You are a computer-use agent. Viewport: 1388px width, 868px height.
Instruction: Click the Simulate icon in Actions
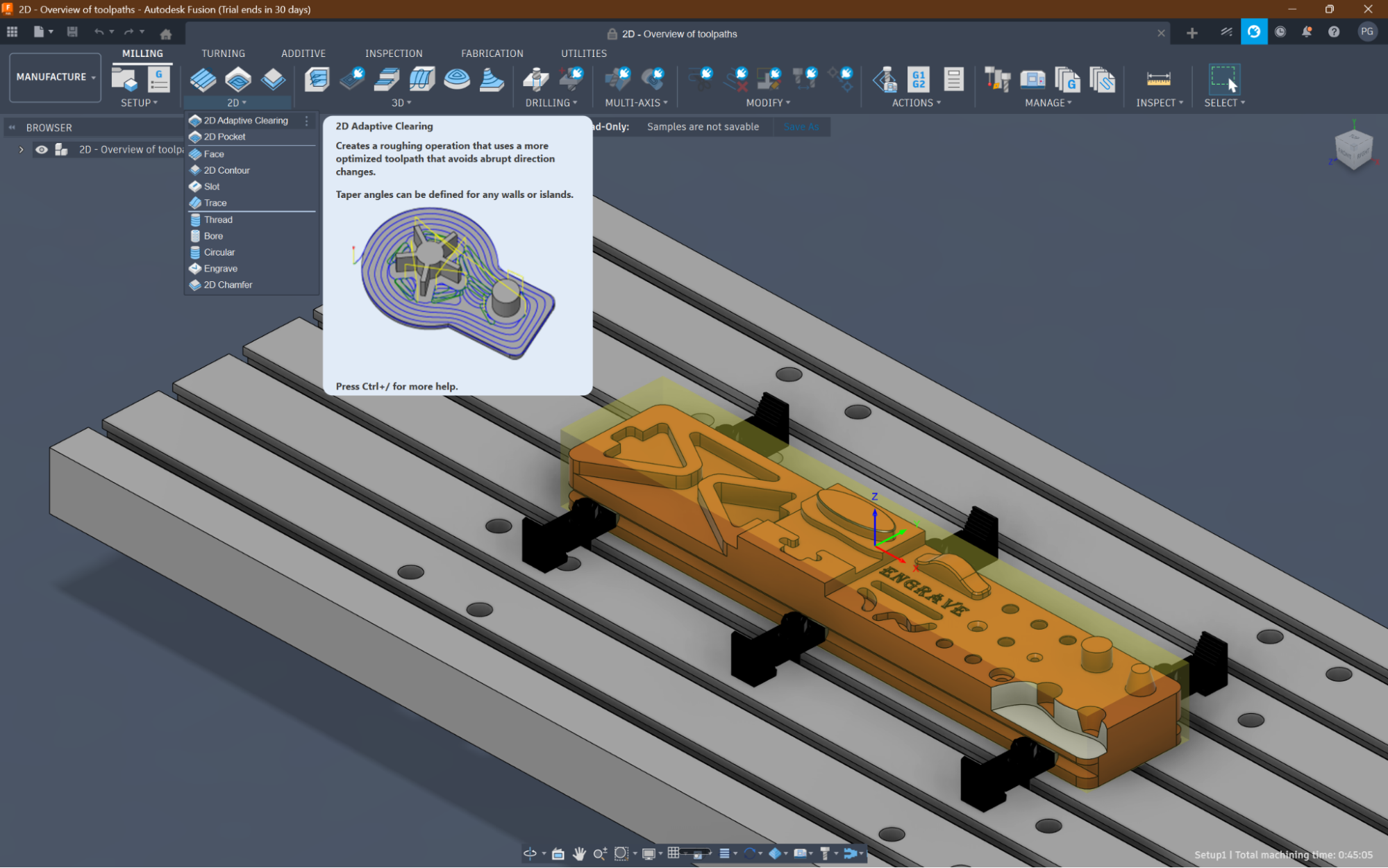coord(885,80)
